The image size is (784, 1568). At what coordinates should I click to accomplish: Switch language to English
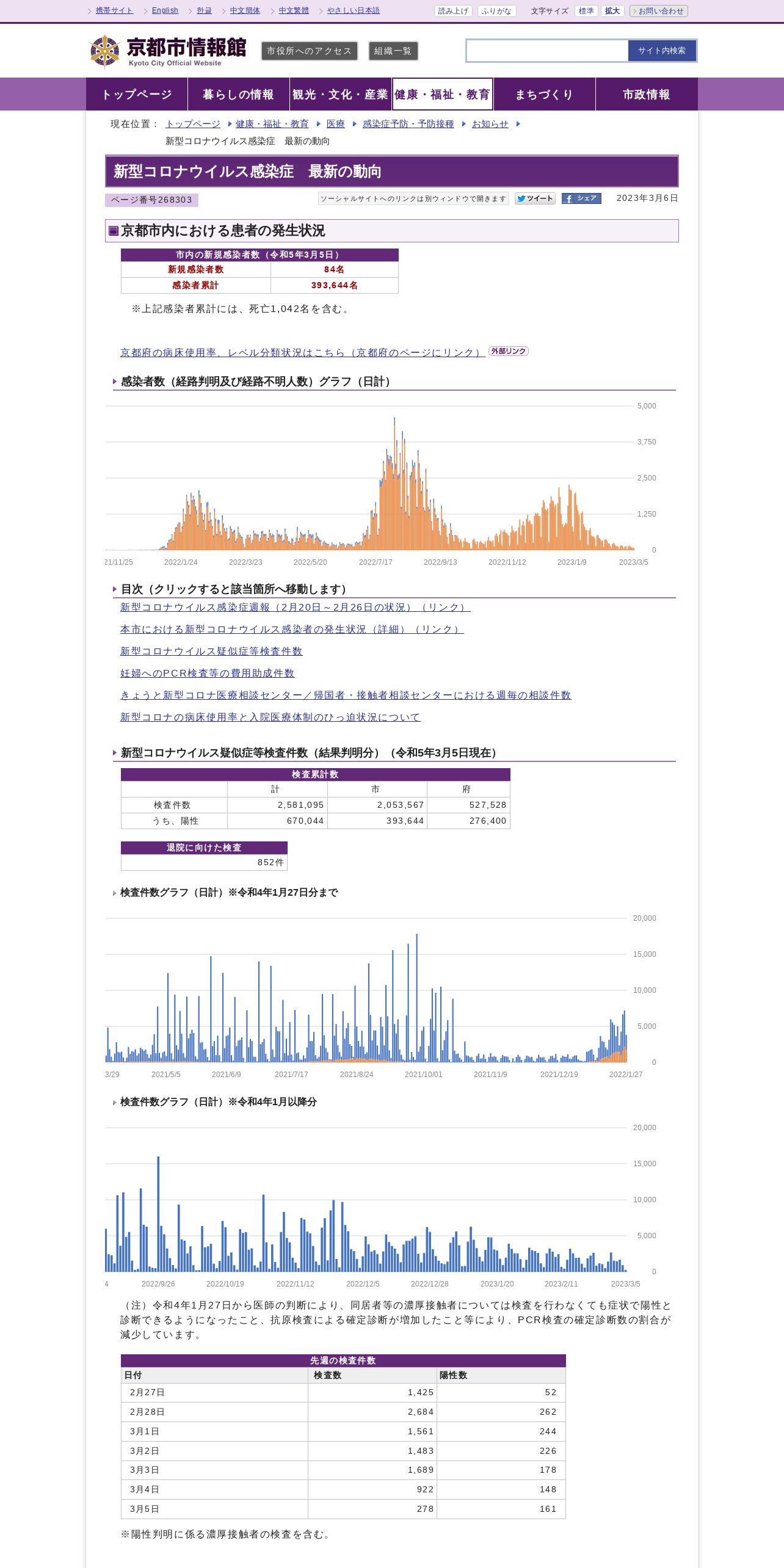(x=165, y=10)
